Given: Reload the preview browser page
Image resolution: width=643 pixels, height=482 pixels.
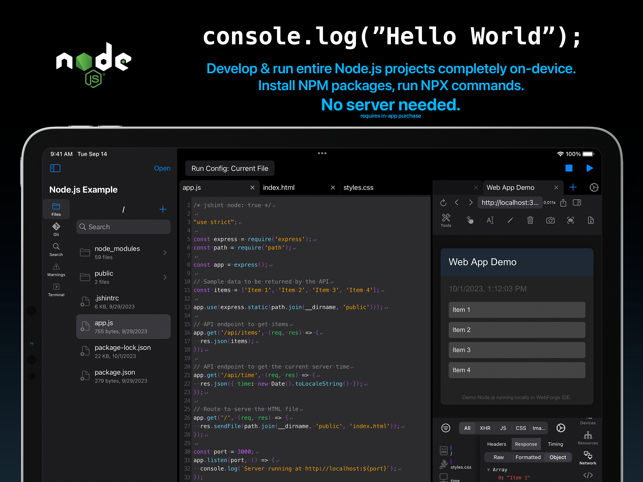Looking at the screenshot, I should tap(443, 203).
